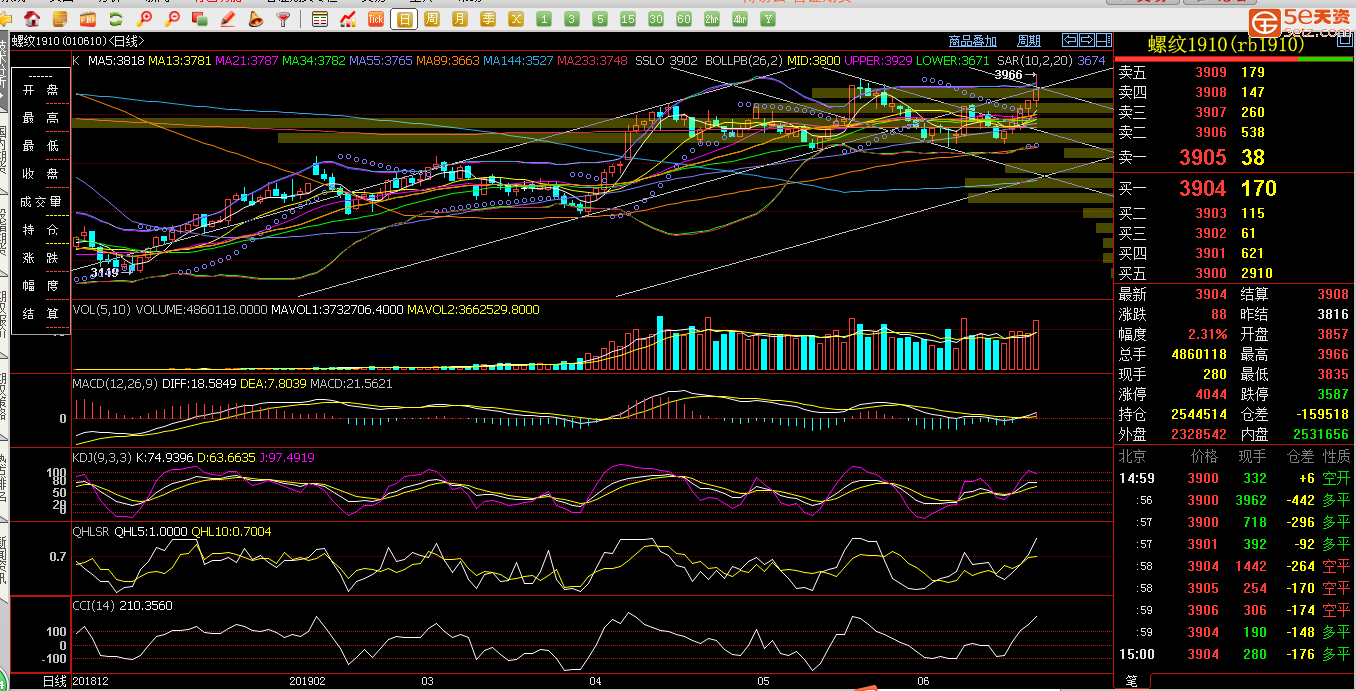
Task: Select the quarterly (季) period button
Action: coord(488,19)
